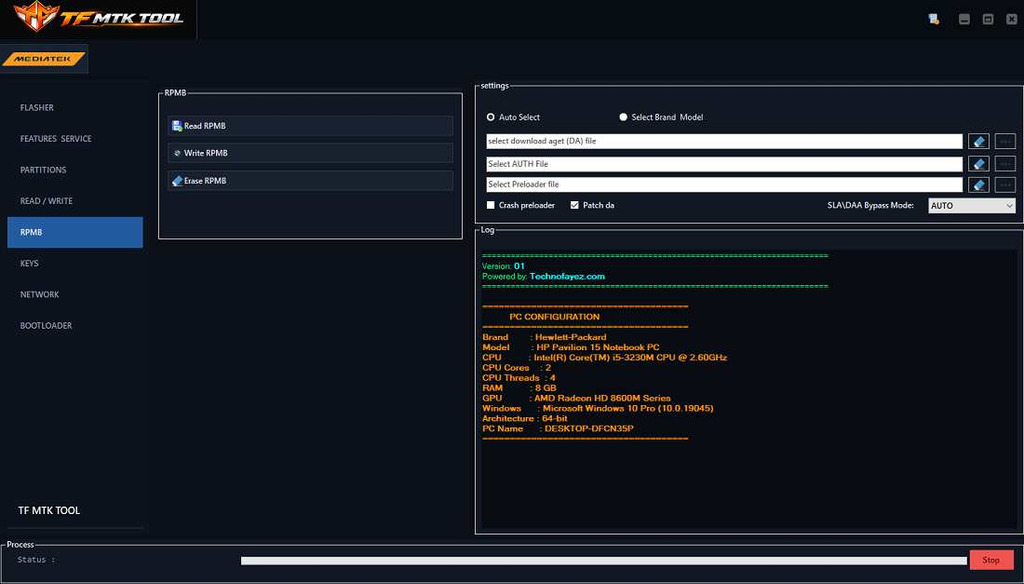Click the 'Intel(R) Core(TM) i5-3230M' CPU line

coord(630,357)
